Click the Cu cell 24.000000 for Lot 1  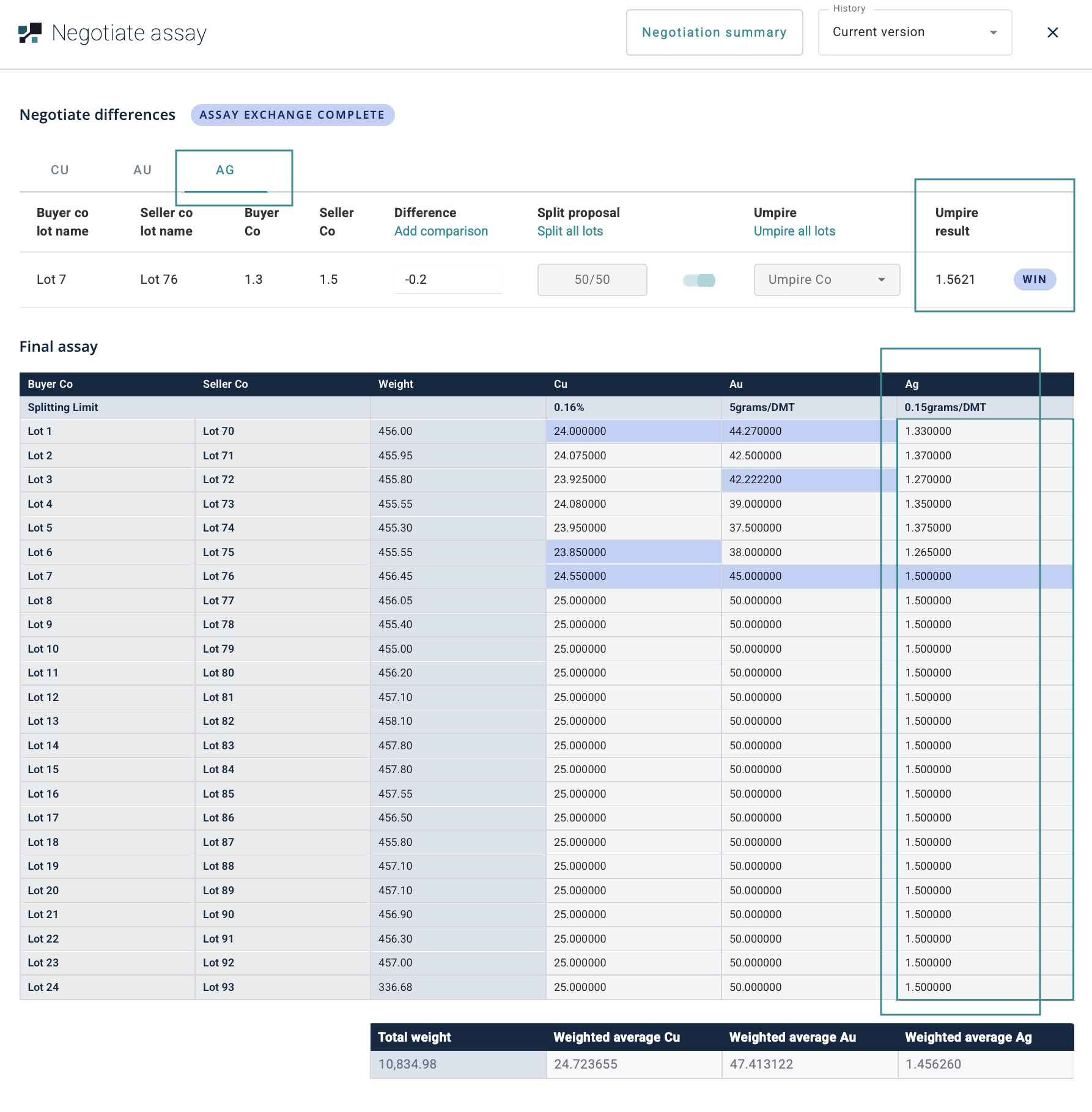pos(580,431)
